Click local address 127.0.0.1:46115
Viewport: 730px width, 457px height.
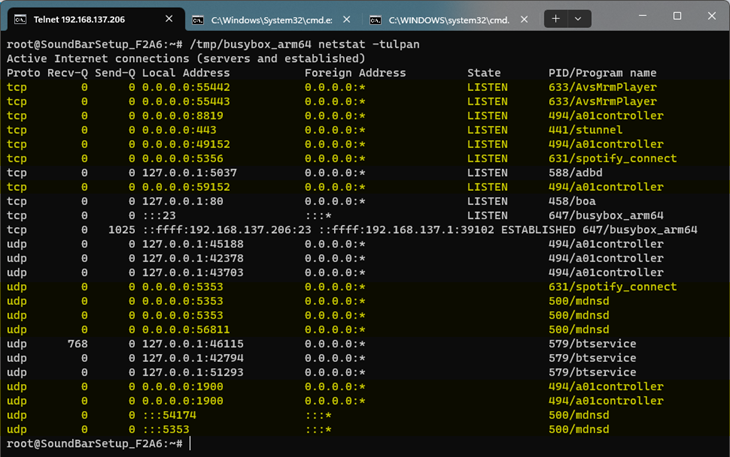pyautogui.click(x=193, y=344)
